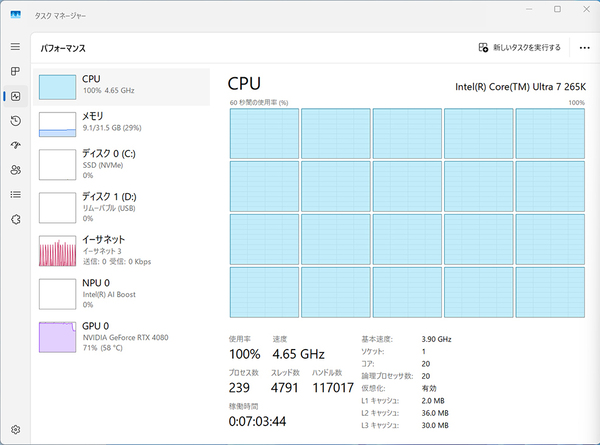Select the GPU 0 GeForce RTX 4080 entry
This screenshot has width=600, height=445.
click(121, 334)
